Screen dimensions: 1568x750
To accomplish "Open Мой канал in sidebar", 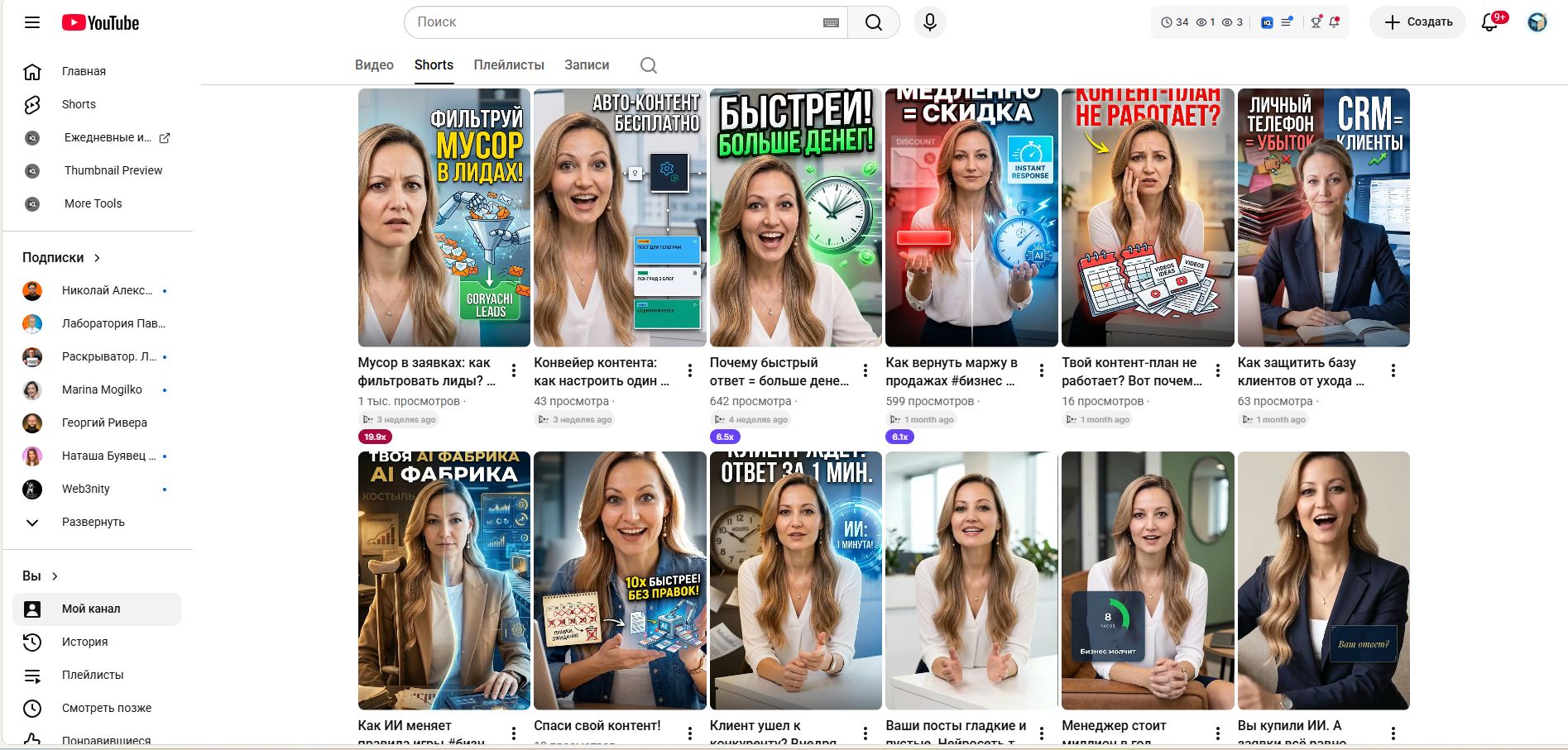I will point(98,609).
